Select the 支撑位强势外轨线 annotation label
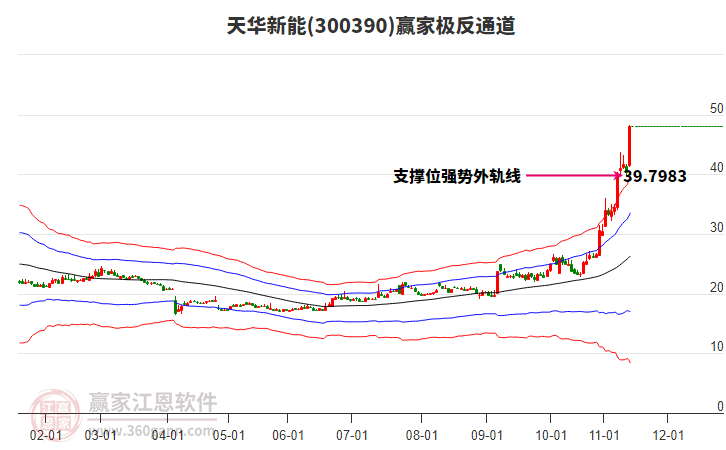The image size is (726, 450). point(457,176)
